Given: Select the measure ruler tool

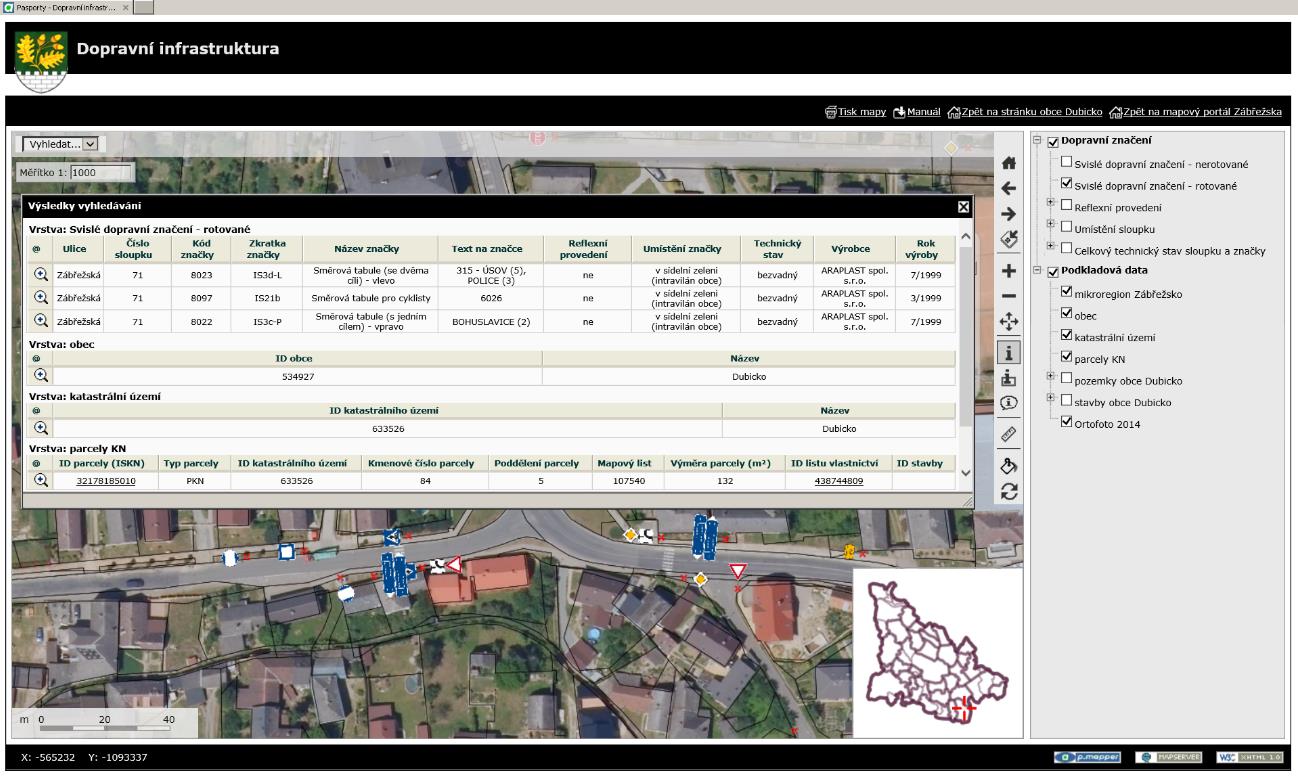Looking at the screenshot, I should pos(1009,434).
